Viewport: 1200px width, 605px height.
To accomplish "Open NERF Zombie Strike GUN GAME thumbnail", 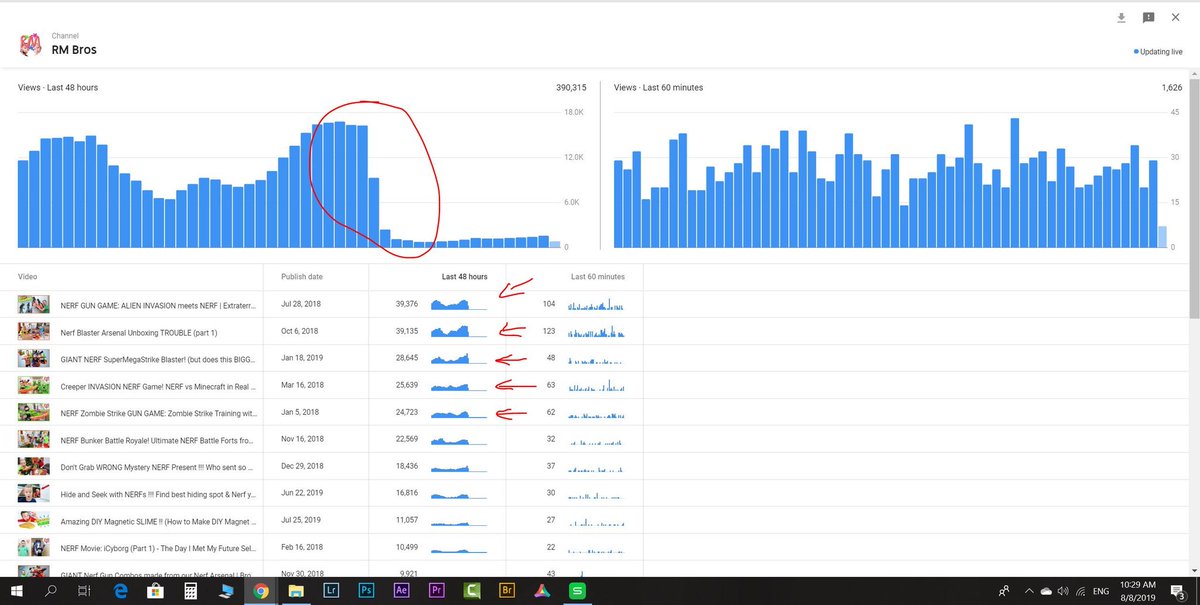I will (34, 412).
